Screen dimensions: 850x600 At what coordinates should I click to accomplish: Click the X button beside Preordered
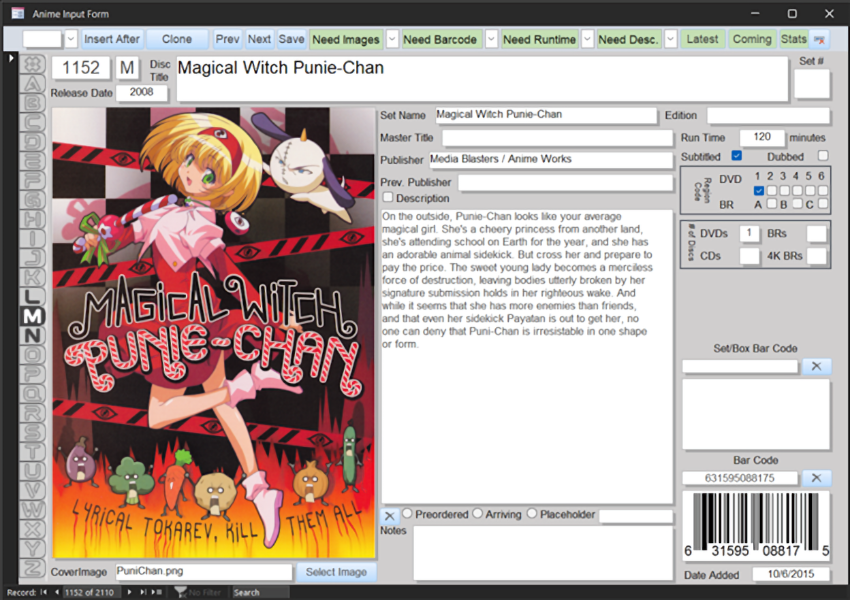pos(390,515)
